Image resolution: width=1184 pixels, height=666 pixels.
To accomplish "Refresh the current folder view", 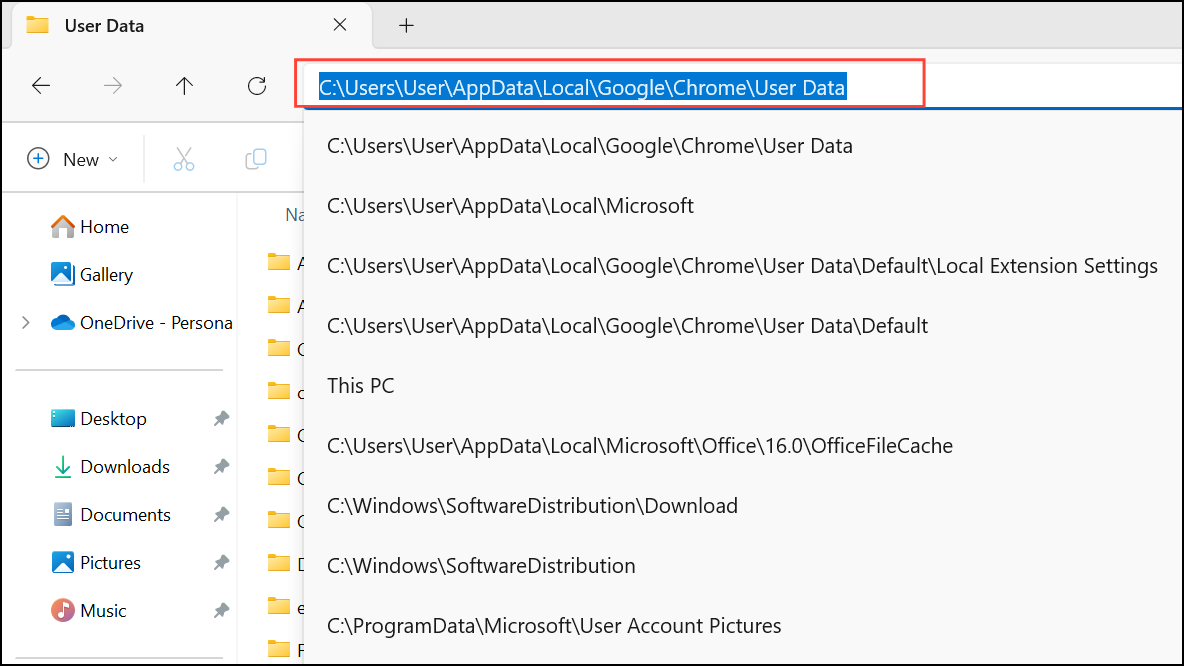I will [257, 86].
